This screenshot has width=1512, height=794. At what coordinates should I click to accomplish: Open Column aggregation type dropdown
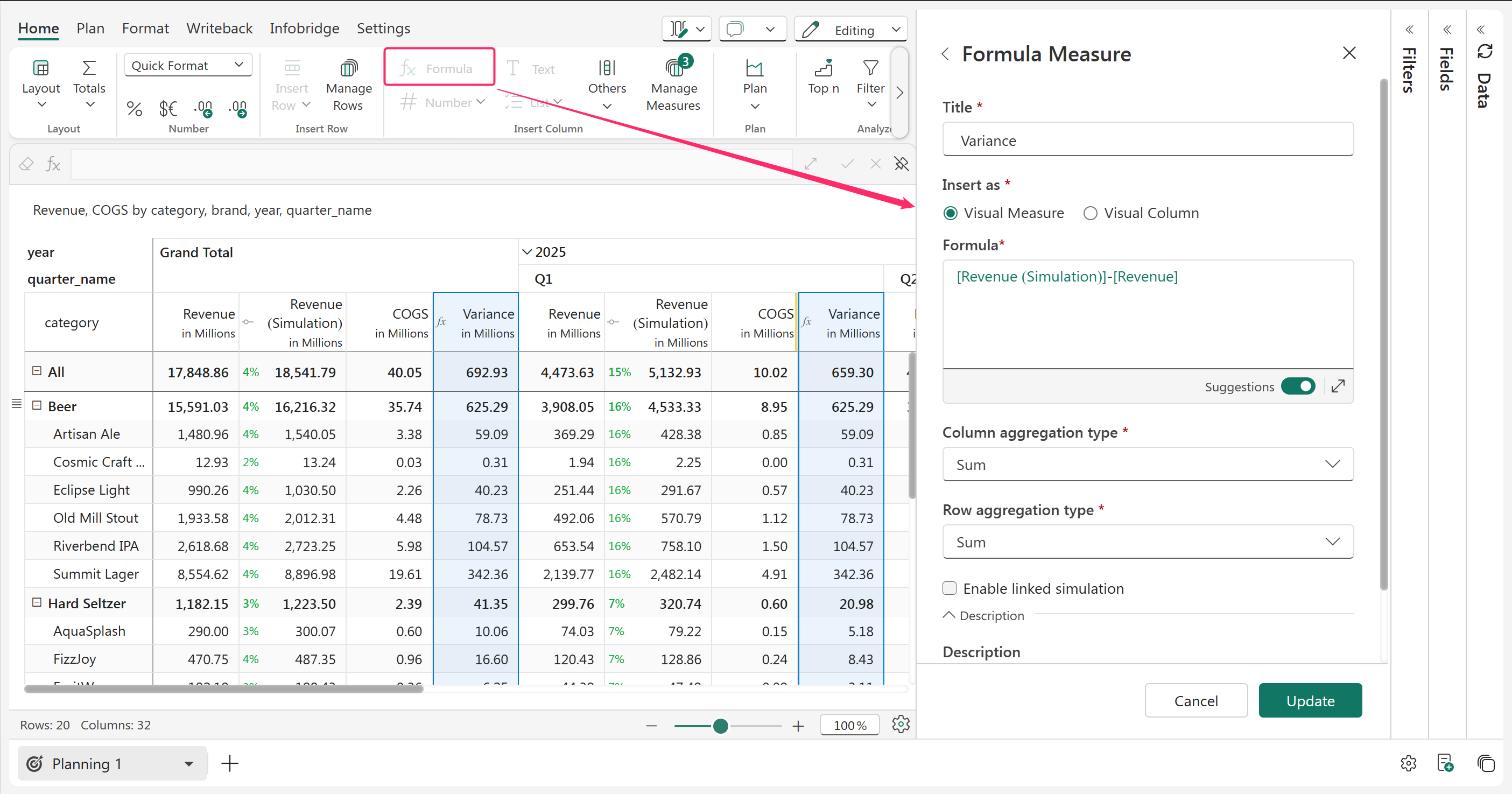pos(1148,464)
